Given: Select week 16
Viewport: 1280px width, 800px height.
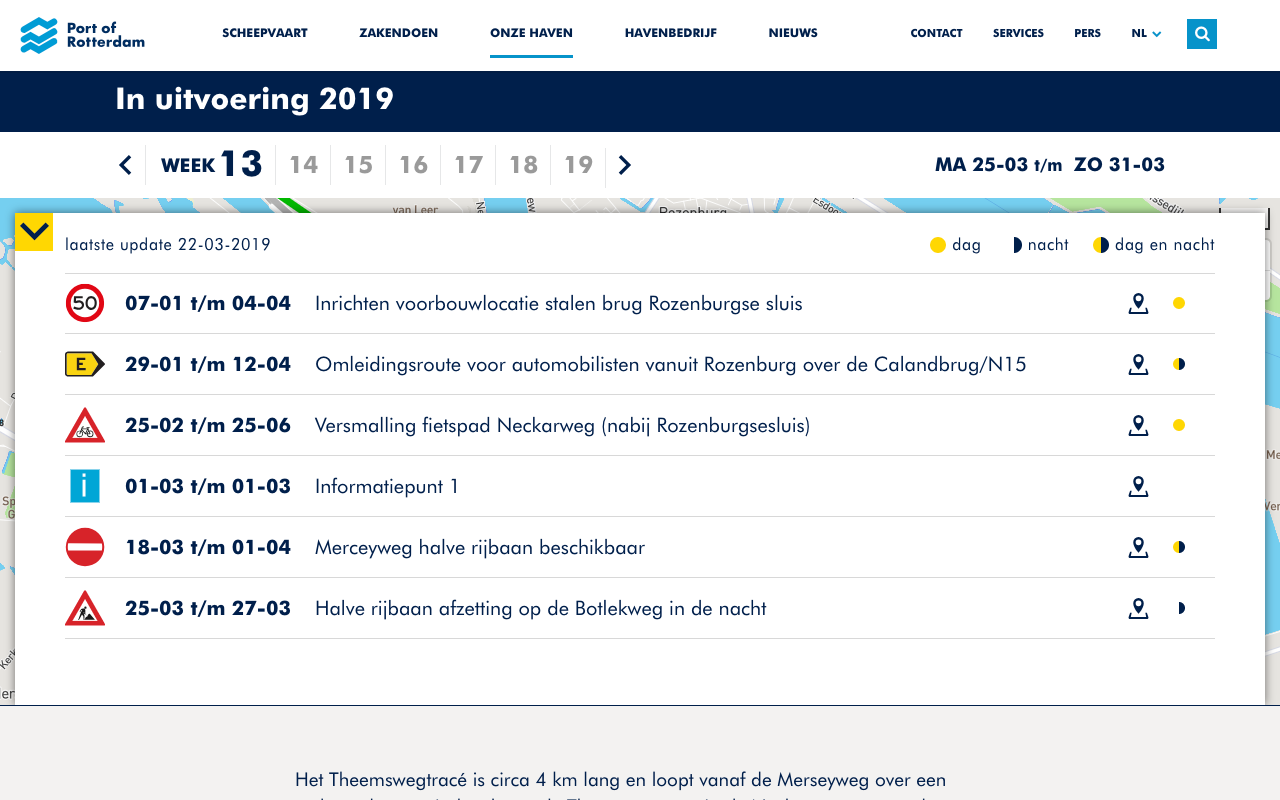Looking at the screenshot, I should pos(413,165).
